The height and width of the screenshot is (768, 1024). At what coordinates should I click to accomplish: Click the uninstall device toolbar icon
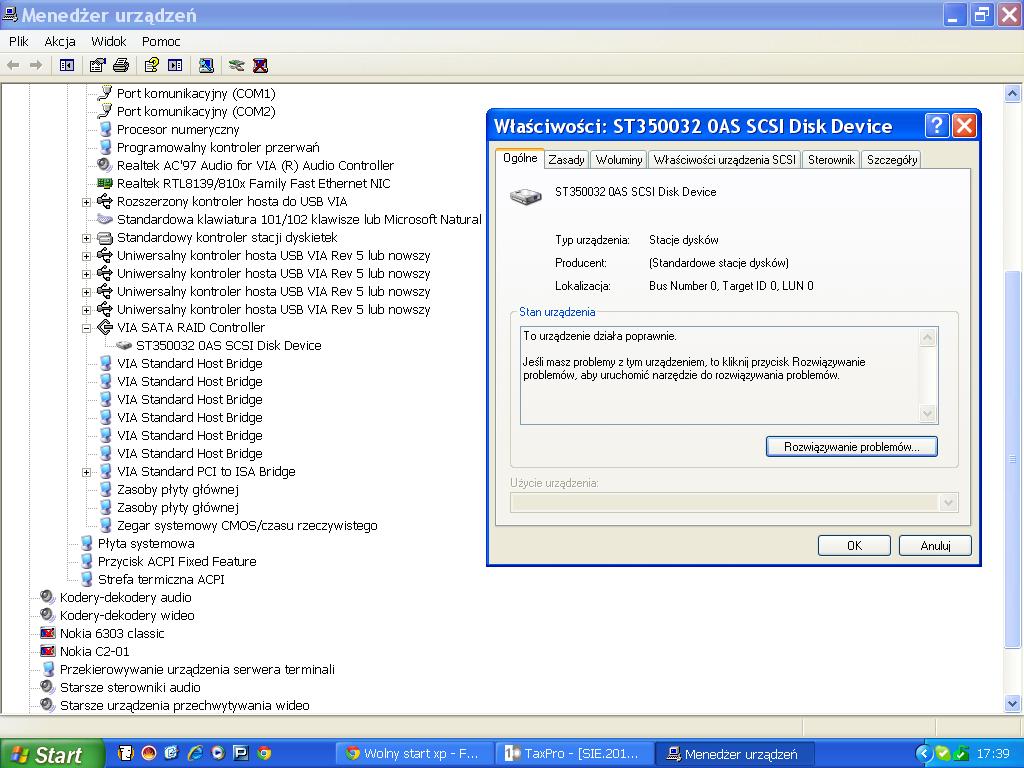(x=260, y=65)
